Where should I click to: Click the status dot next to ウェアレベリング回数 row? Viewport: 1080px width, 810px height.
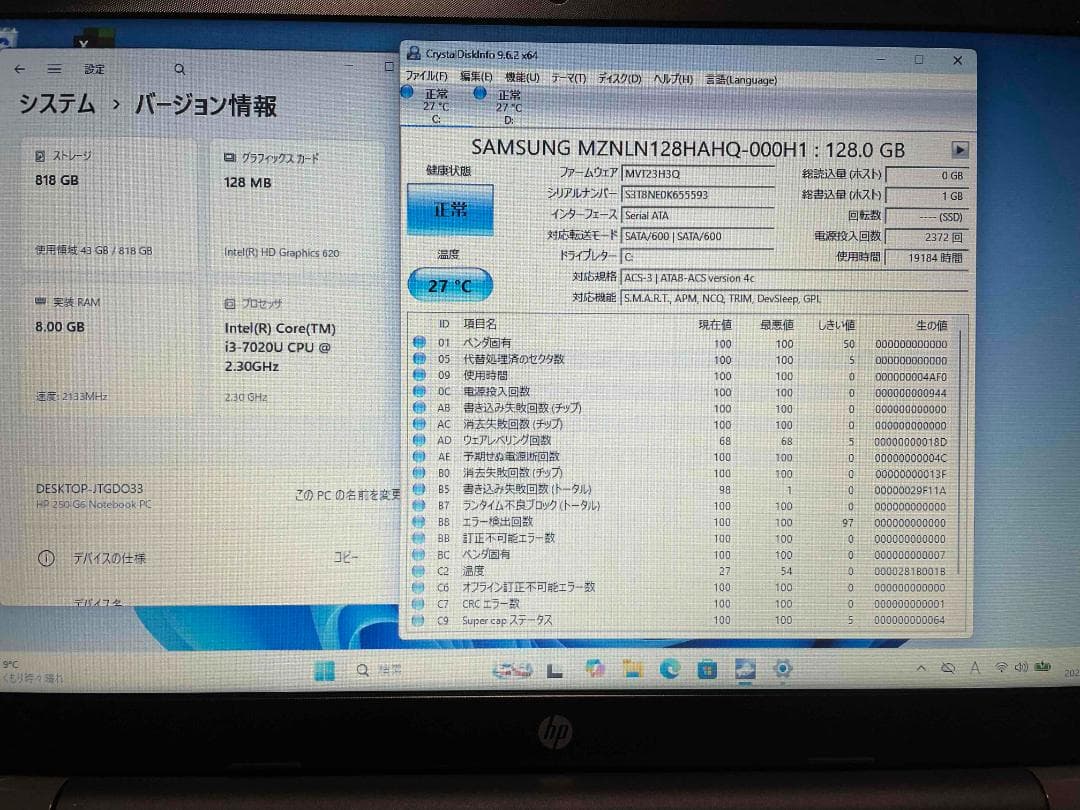pyautogui.click(x=420, y=440)
